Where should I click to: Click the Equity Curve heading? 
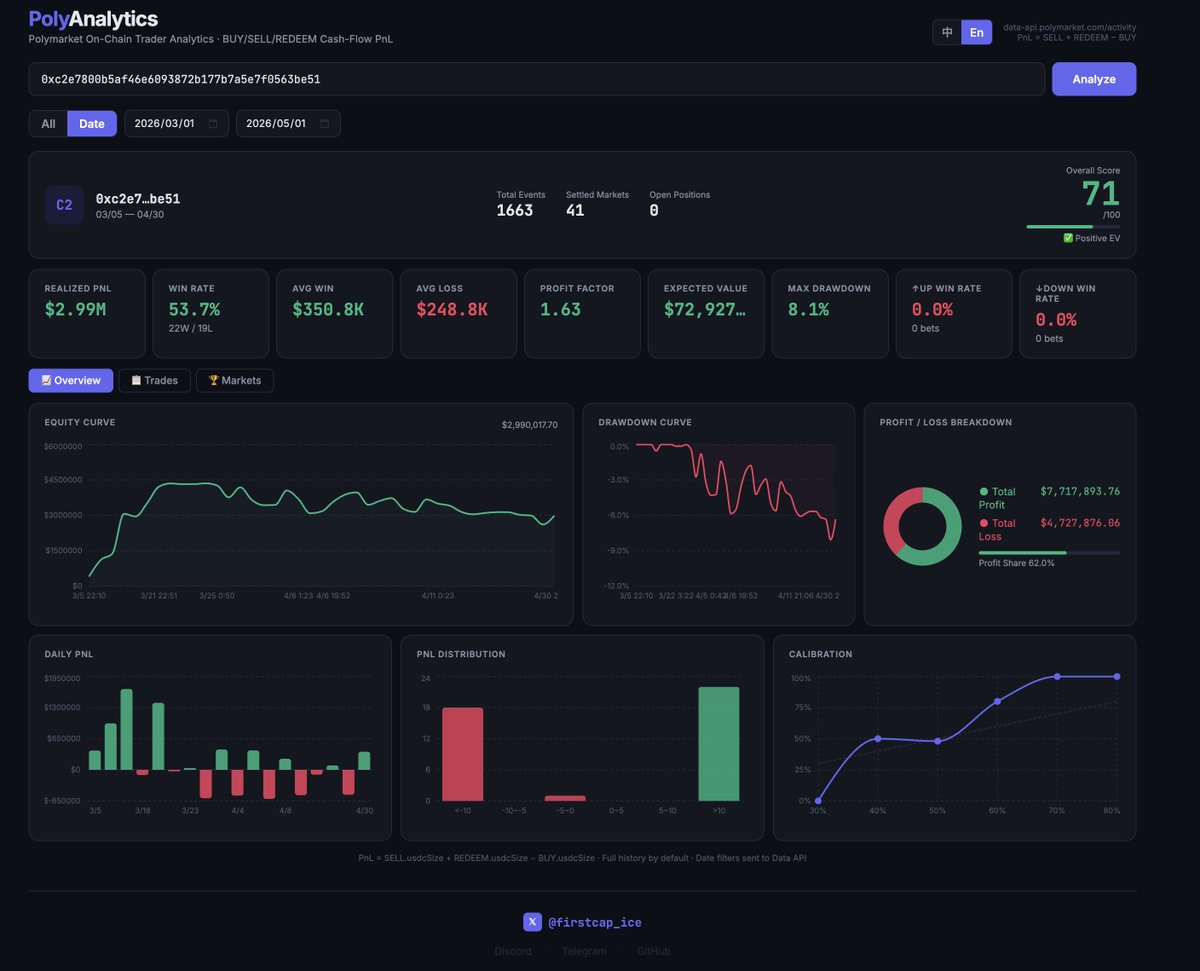[80, 422]
